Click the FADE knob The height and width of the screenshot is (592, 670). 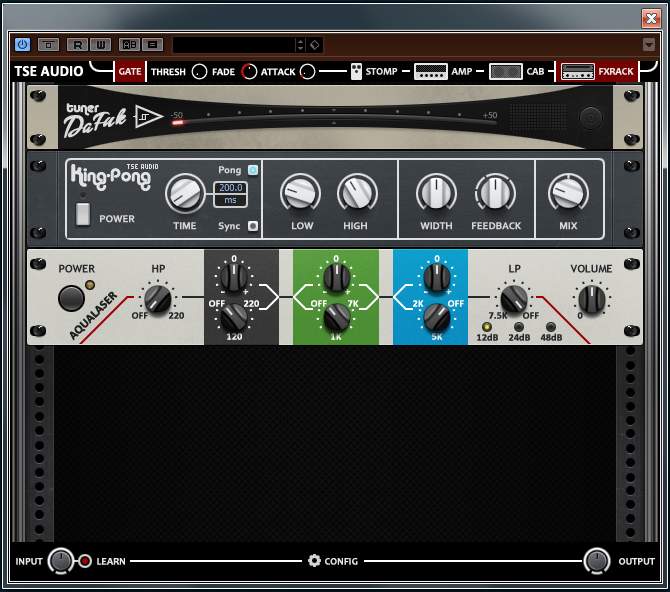tap(249, 72)
